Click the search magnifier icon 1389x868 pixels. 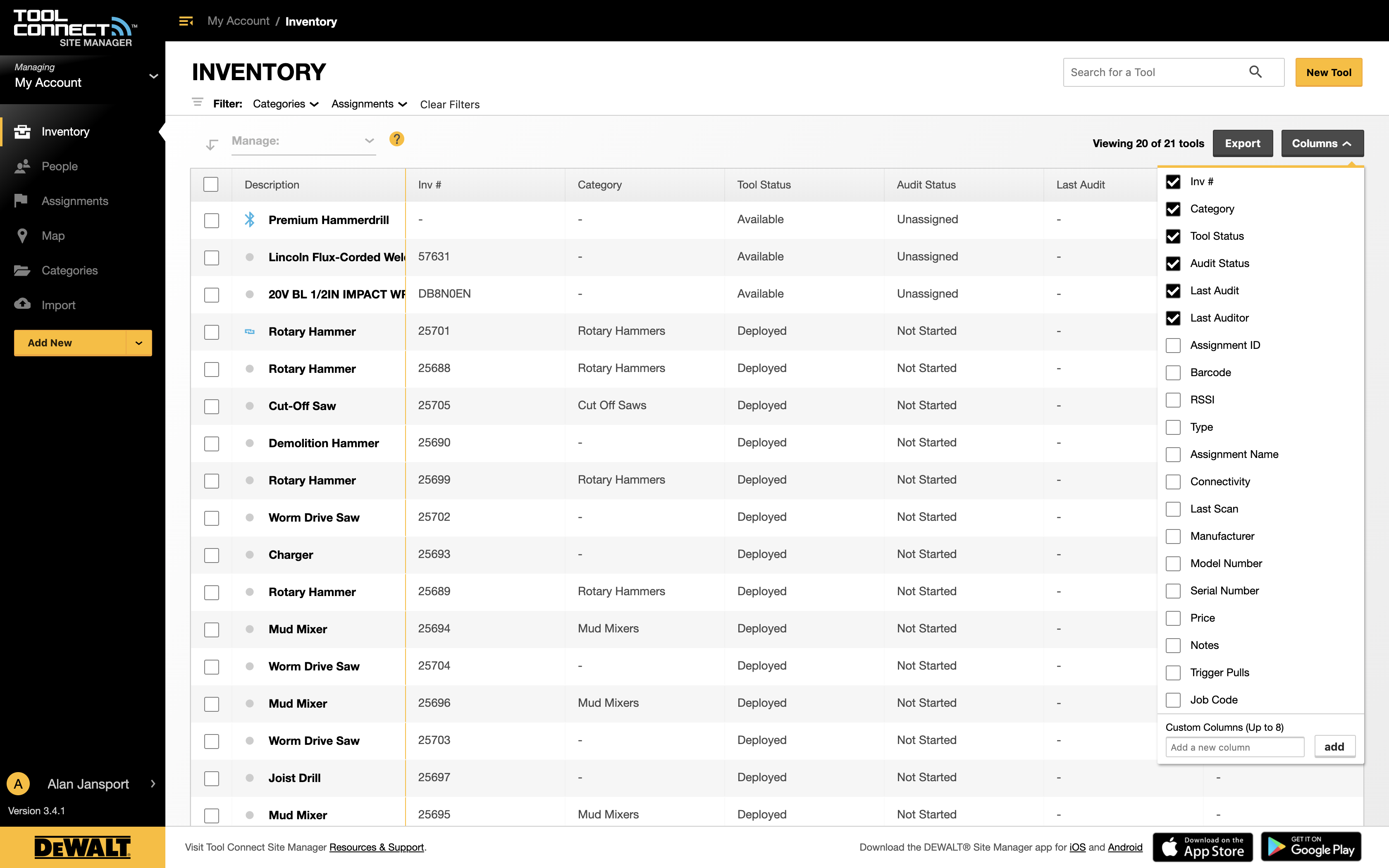pyautogui.click(x=1255, y=72)
